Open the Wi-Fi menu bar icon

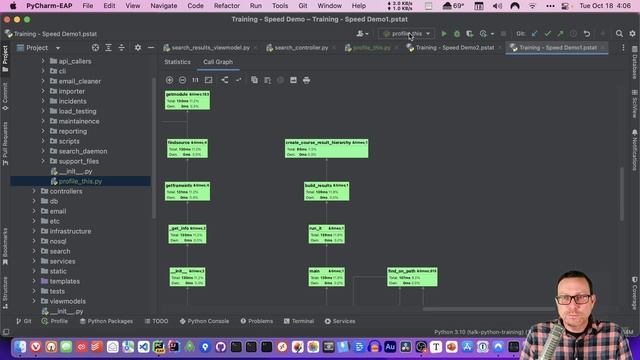(x=532, y=6)
